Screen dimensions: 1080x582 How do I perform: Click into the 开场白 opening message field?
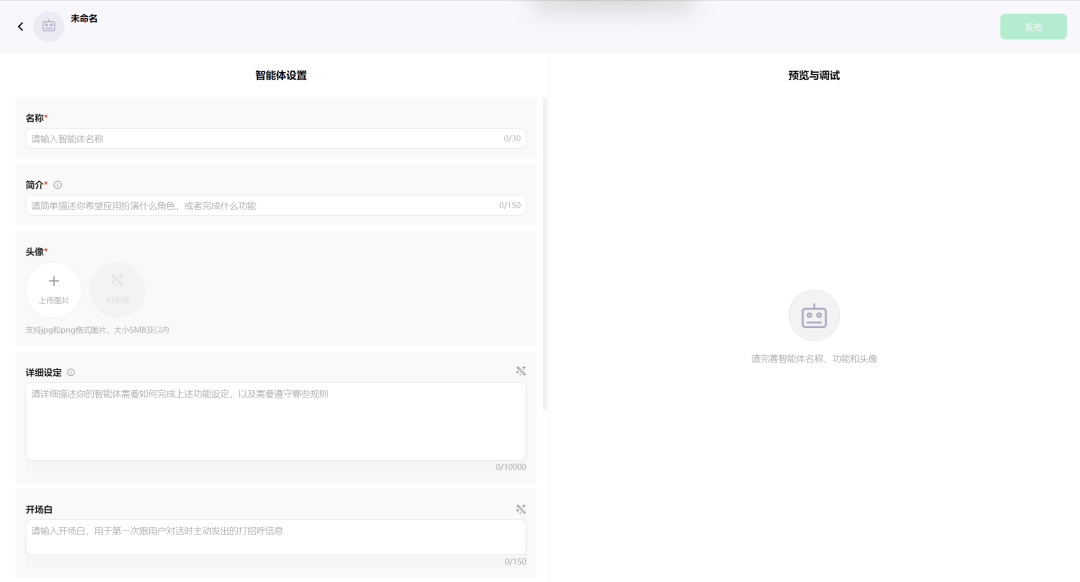275,537
